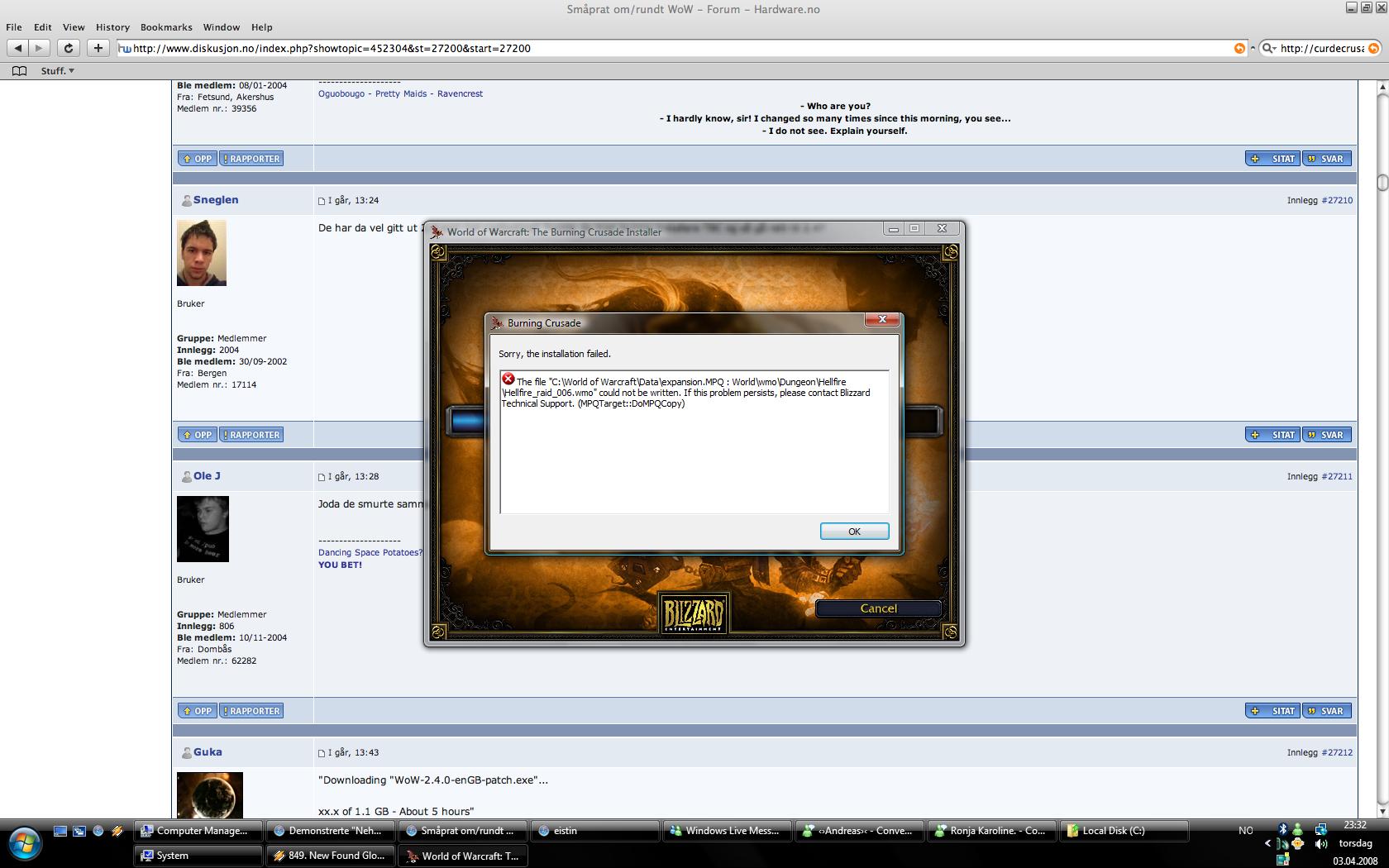The image size is (1389, 868).
Task: Click the user status icon beside Guka
Action: [x=186, y=752]
